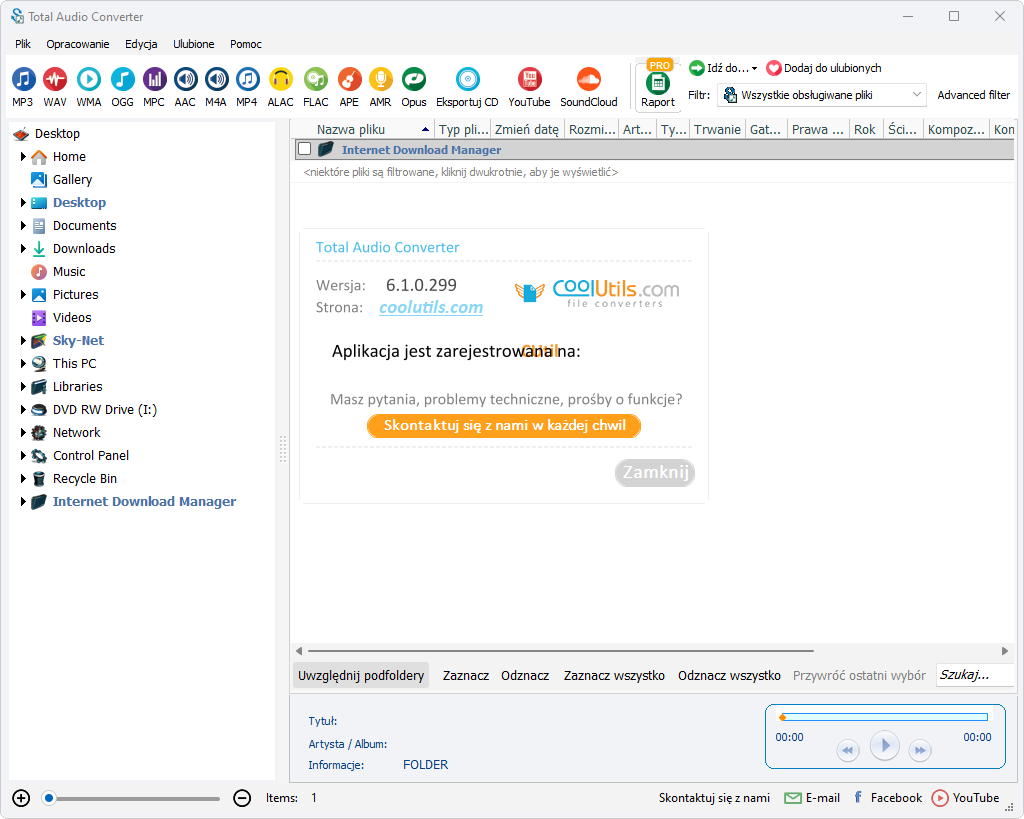Choose the M4A format icon
This screenshot has width=1024, height=819.
pyautogui.click(x=216, y=87)
